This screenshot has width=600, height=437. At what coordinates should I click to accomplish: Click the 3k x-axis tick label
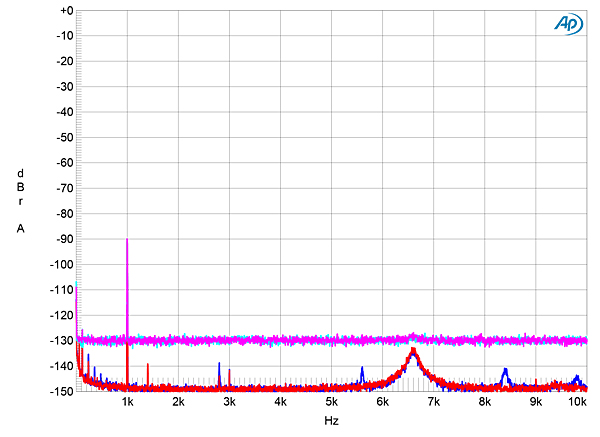point(229,402)
